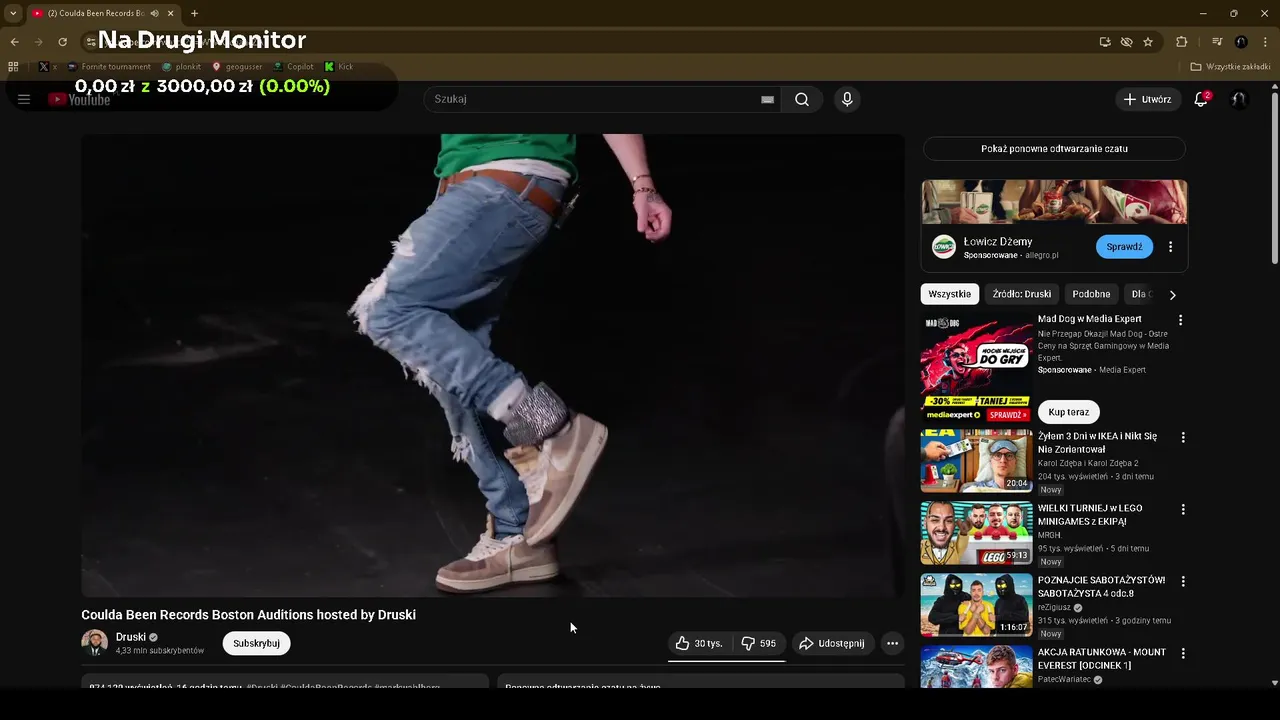
Task: Click the search magnifier button
Action: tap(802, 99)
